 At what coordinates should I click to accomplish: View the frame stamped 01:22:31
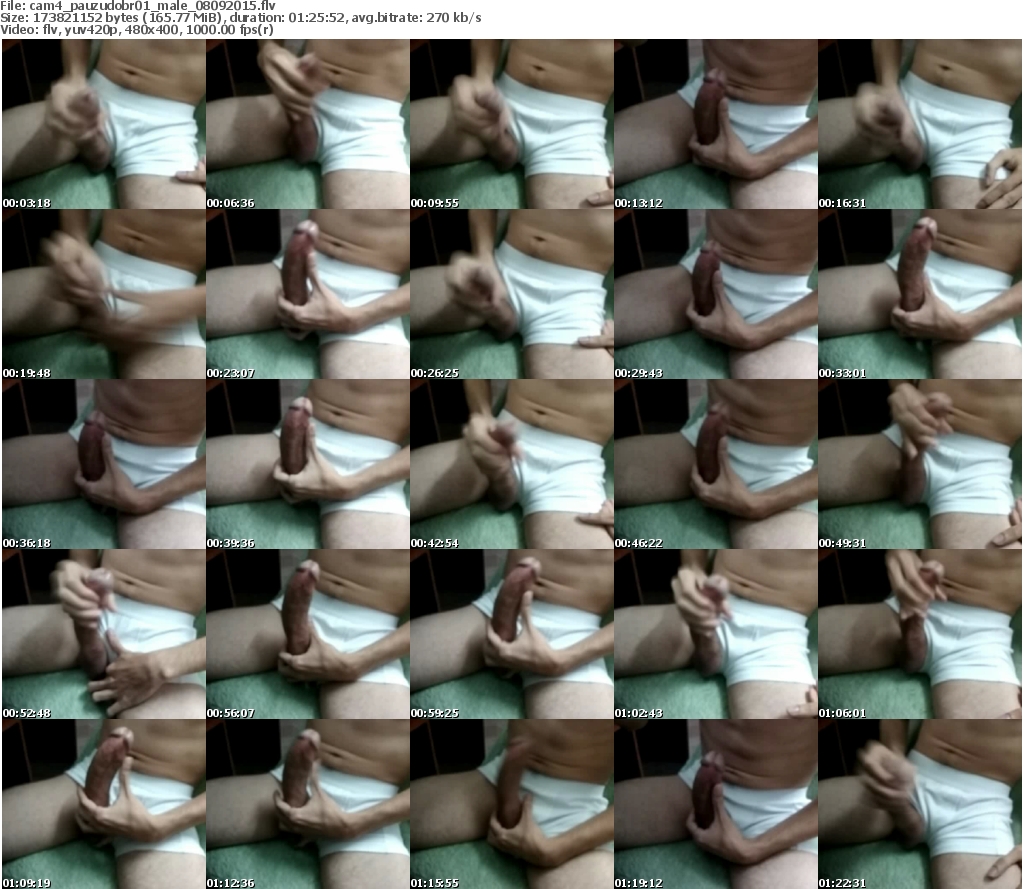[x=920, y=803]
